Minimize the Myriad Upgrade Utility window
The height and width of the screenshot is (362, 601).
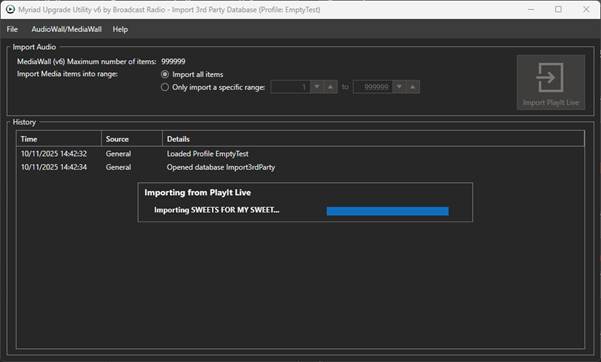tap(531, 10)
